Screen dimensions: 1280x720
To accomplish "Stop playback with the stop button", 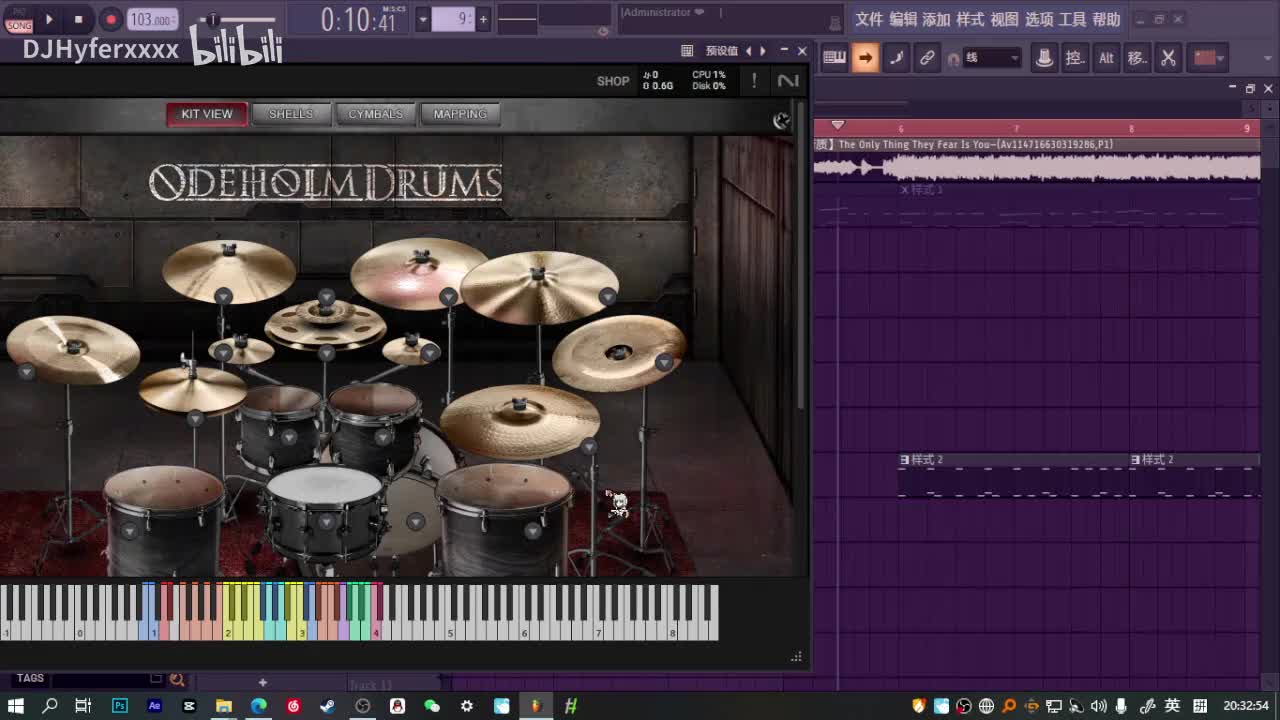I will (x=79, y=19).
